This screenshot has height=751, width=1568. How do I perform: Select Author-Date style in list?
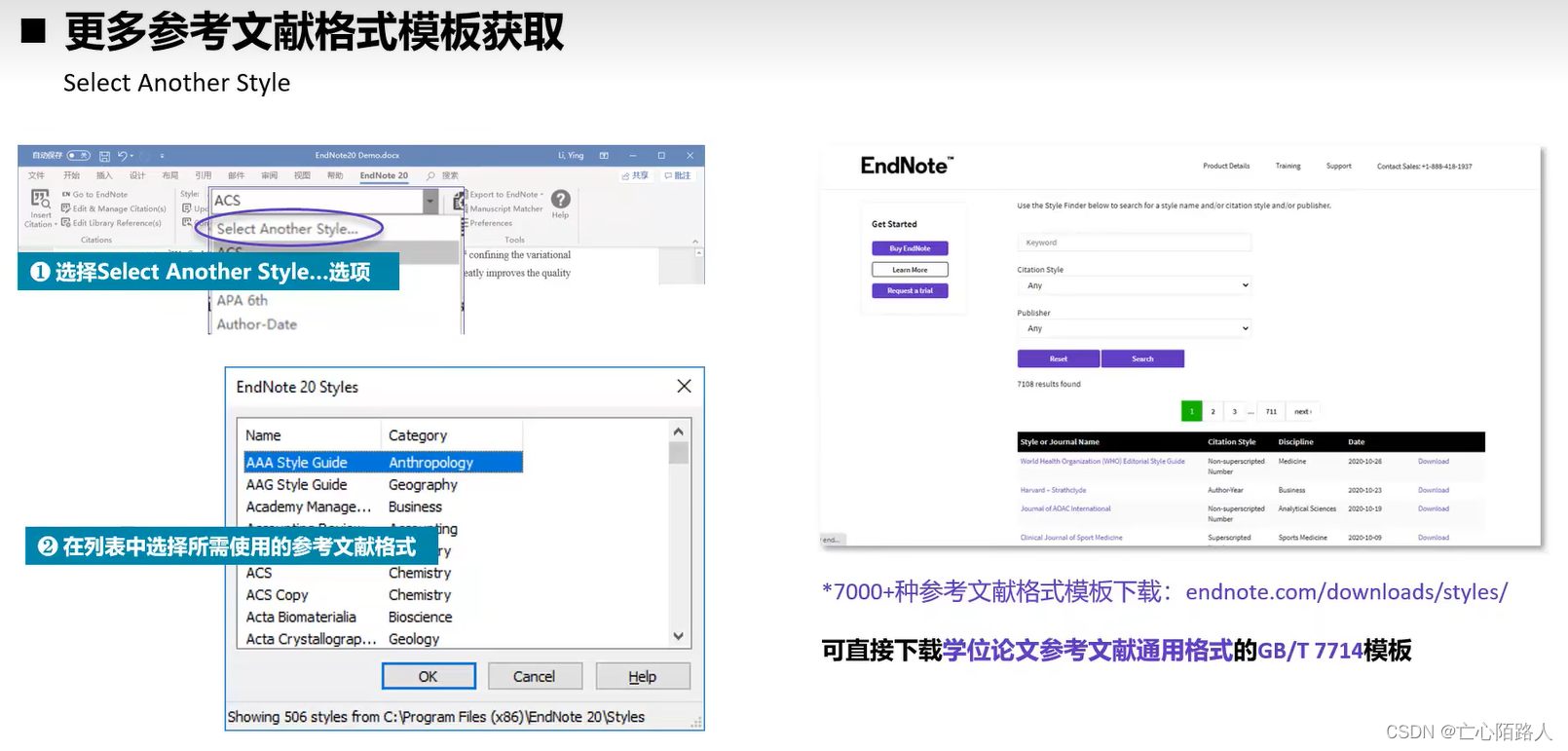[x=256, y=324]
